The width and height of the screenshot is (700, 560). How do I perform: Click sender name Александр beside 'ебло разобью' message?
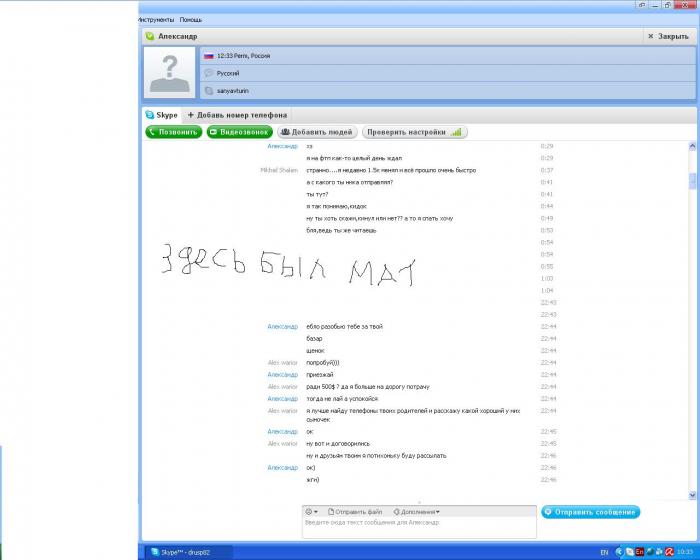(x=282, y=326)
